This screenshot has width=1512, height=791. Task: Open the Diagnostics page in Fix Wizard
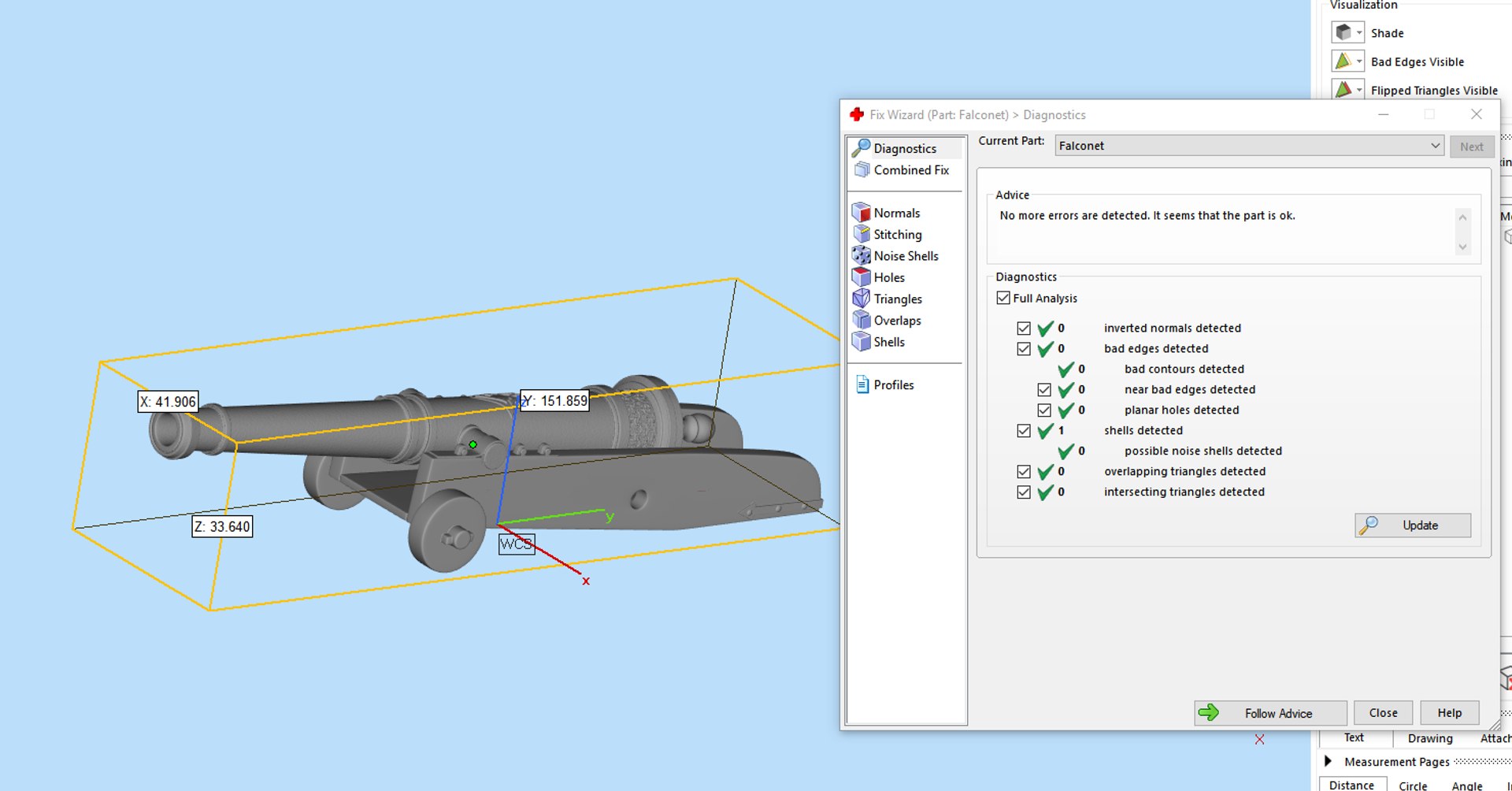click(904, 148)
